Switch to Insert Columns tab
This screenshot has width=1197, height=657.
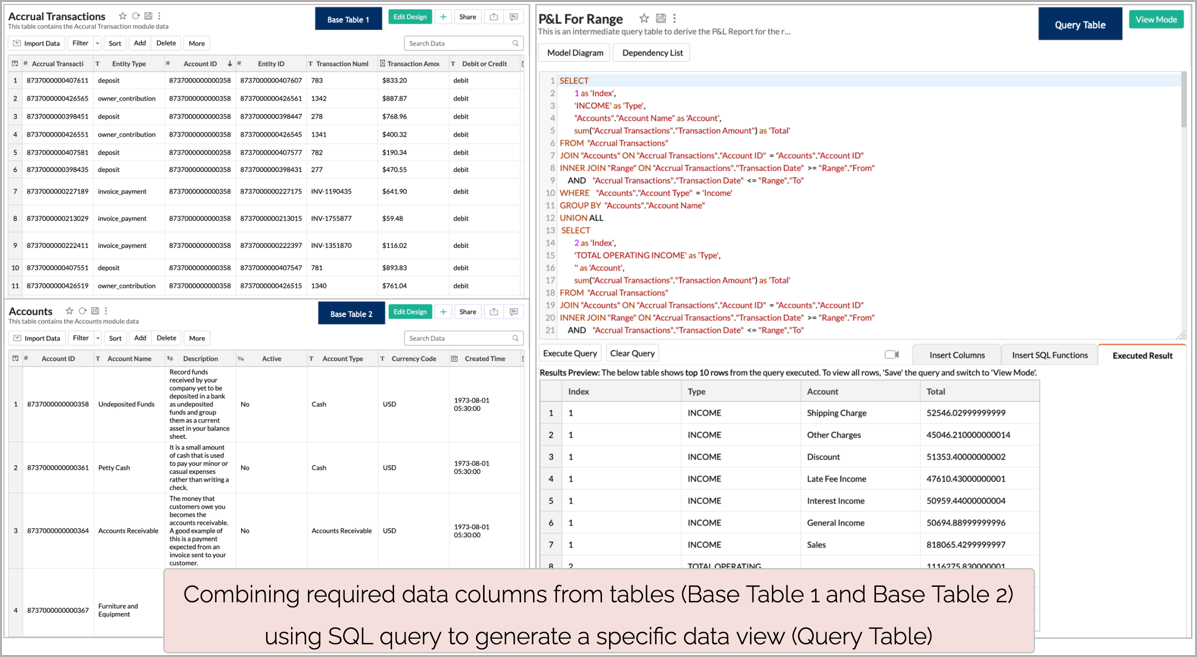pyautogui.click(x=956, y=355)
